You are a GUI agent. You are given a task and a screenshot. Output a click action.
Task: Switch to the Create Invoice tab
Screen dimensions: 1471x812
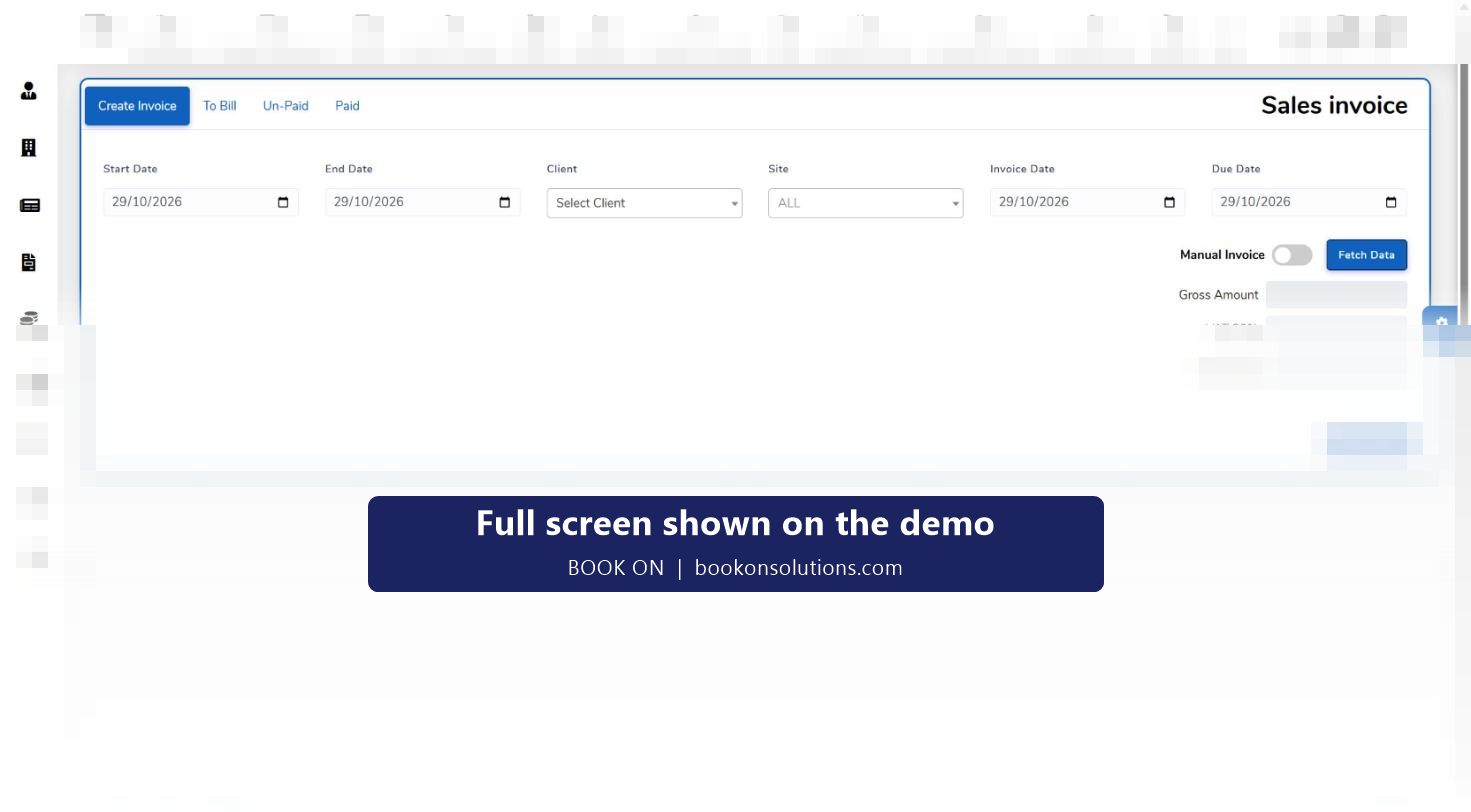coord(137,106)
